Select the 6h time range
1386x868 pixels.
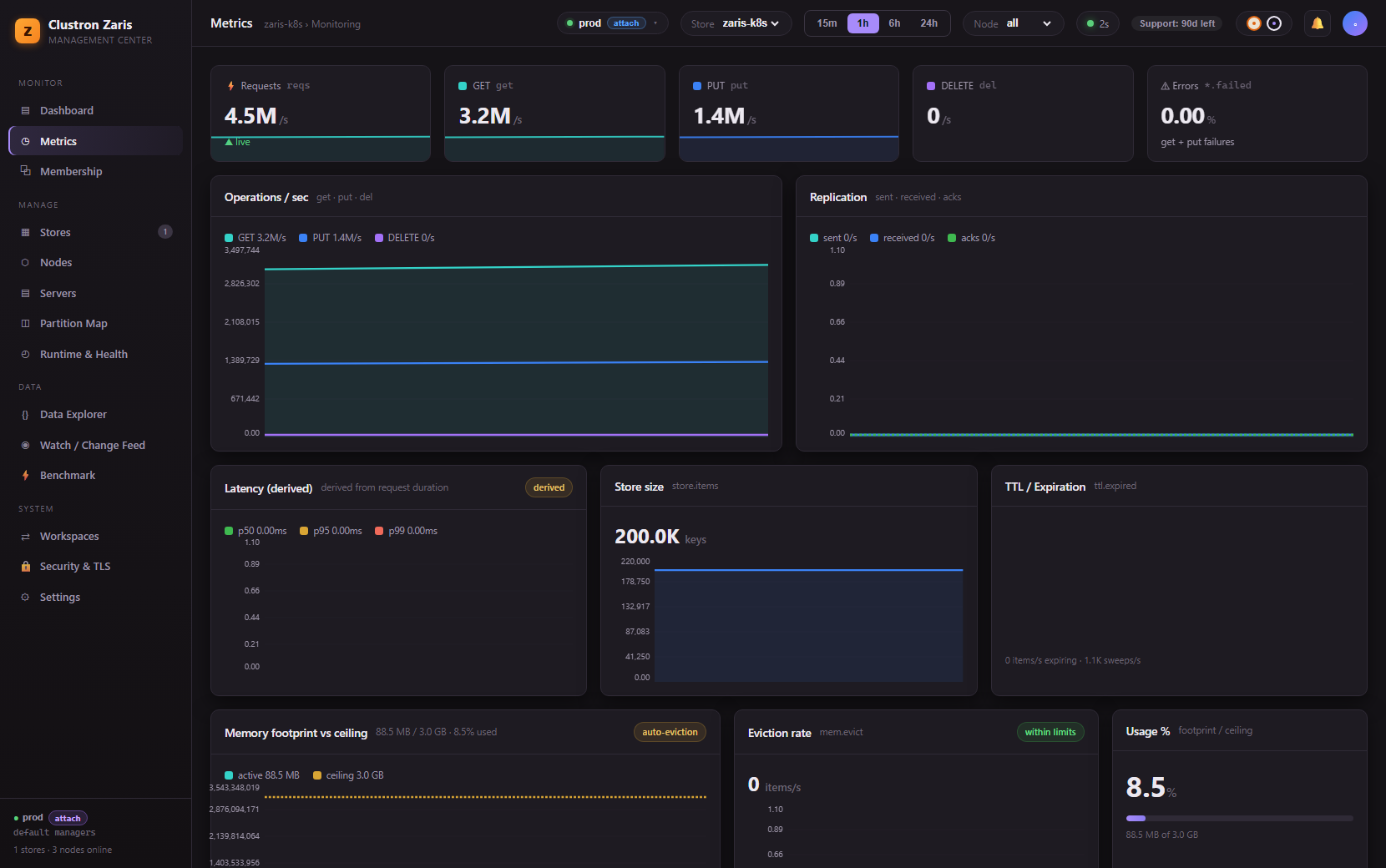coord(894,23)
